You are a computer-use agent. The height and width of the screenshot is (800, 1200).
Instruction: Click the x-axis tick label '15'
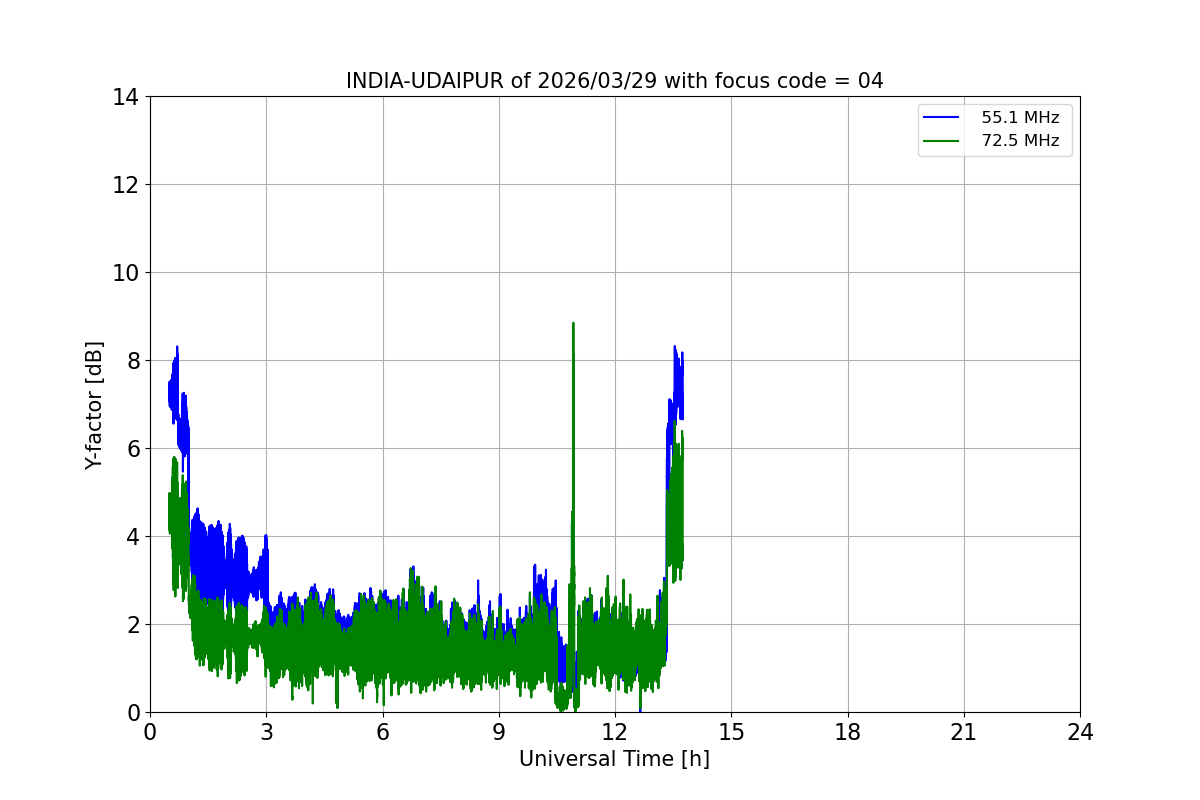tap(731, 732)
